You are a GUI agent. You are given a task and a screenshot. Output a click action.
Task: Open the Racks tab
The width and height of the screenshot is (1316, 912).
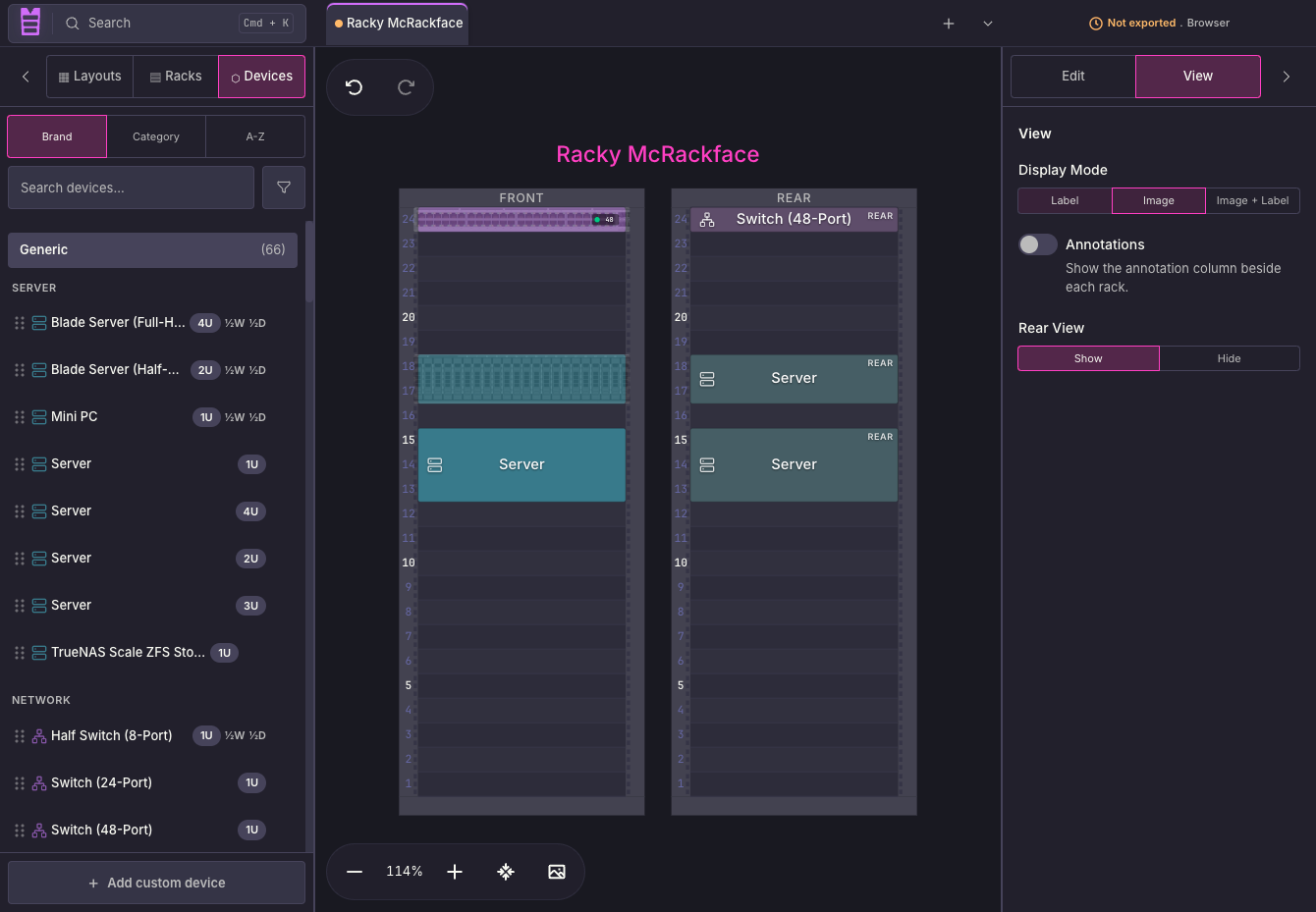click(176, 77)
